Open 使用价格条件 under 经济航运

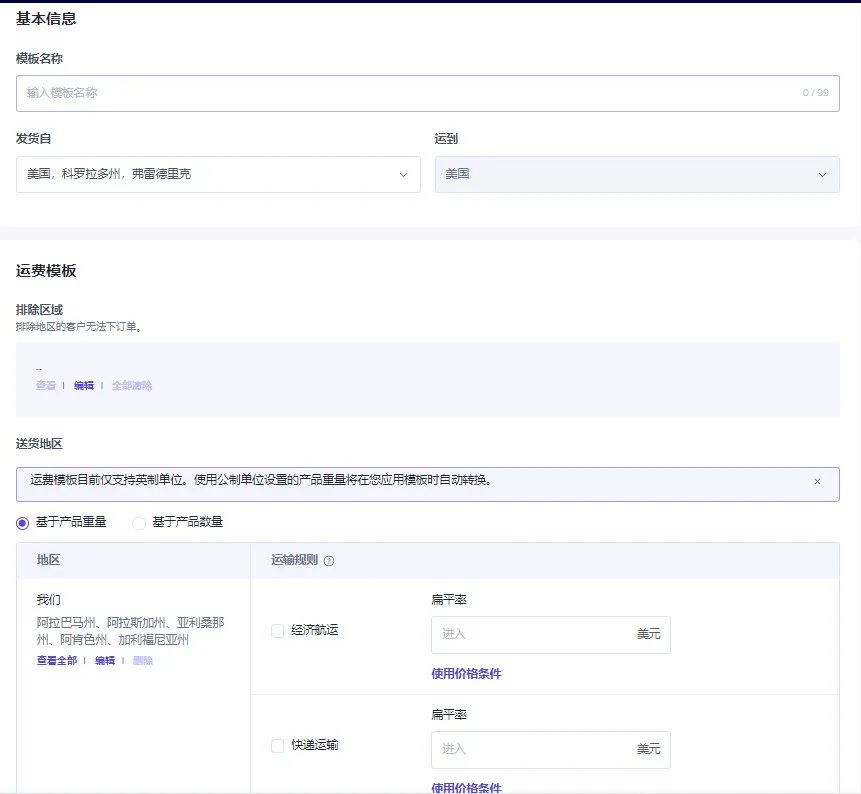coord(465,673)
